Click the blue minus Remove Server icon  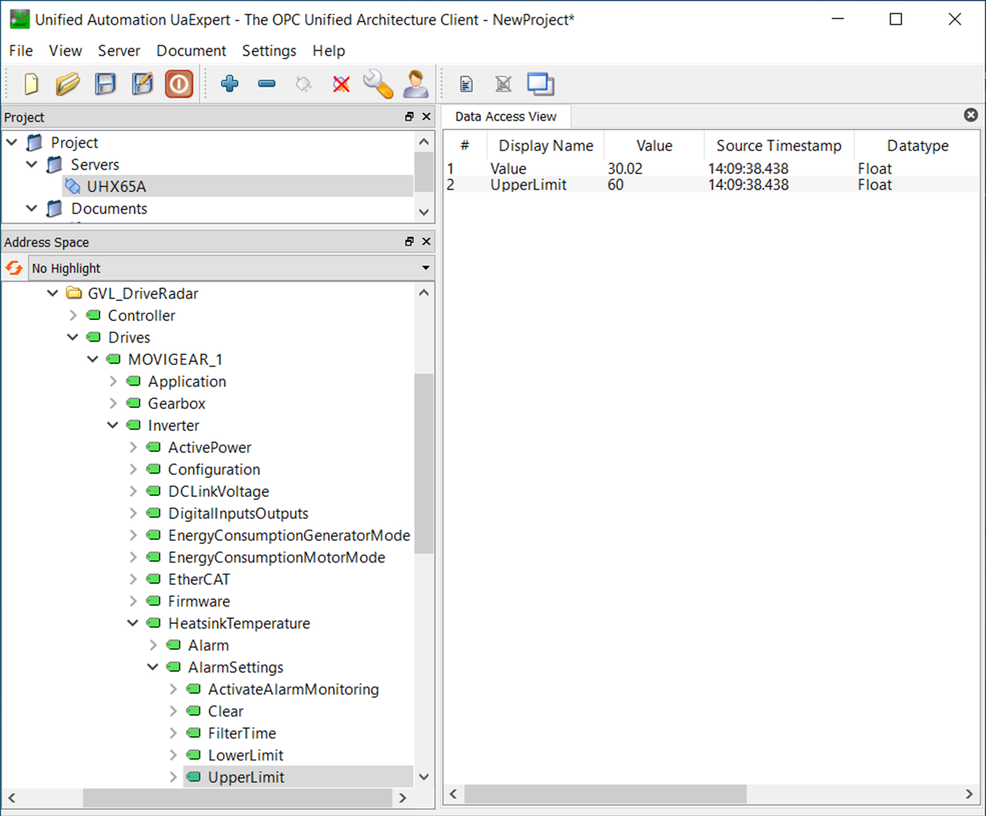267,84
